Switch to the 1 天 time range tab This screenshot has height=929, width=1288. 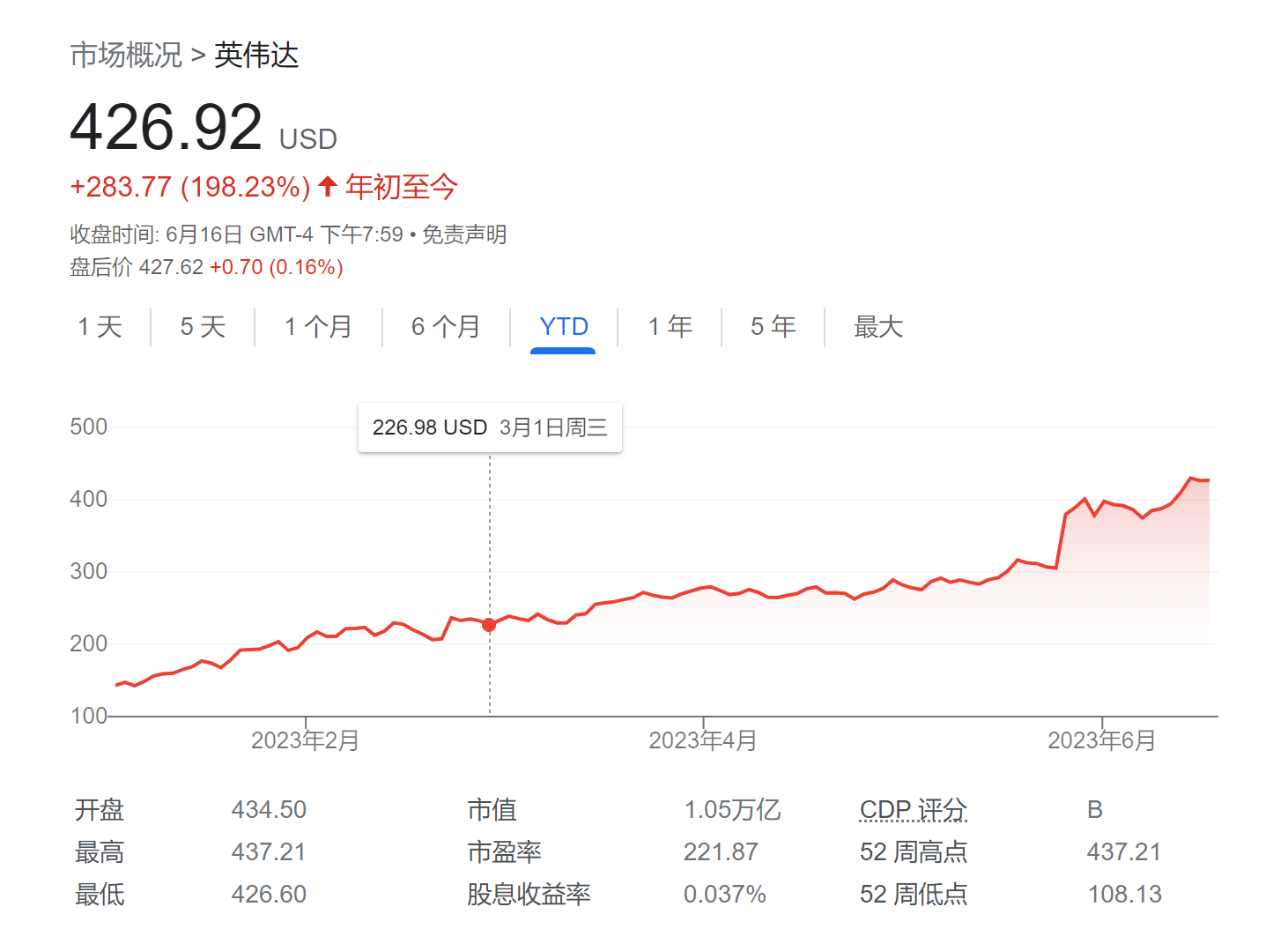point(100,327)
